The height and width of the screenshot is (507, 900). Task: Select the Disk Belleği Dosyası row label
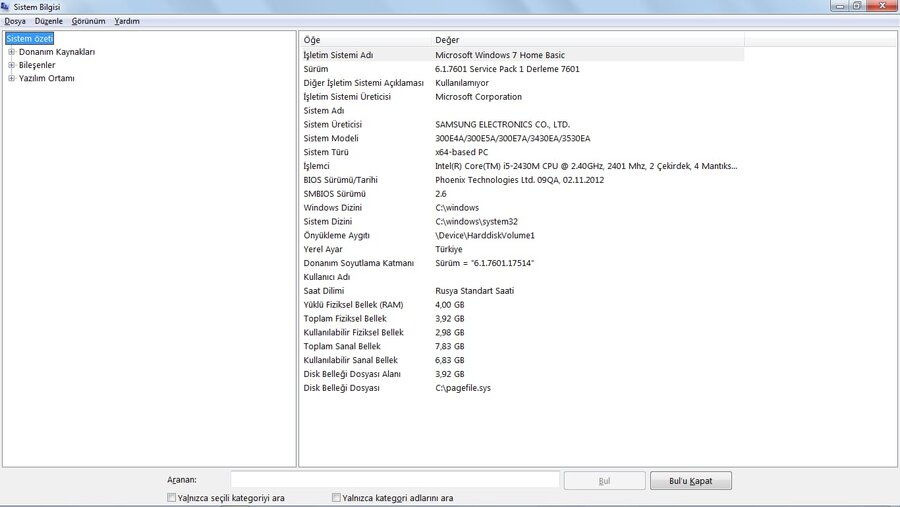tap(342, 388)
